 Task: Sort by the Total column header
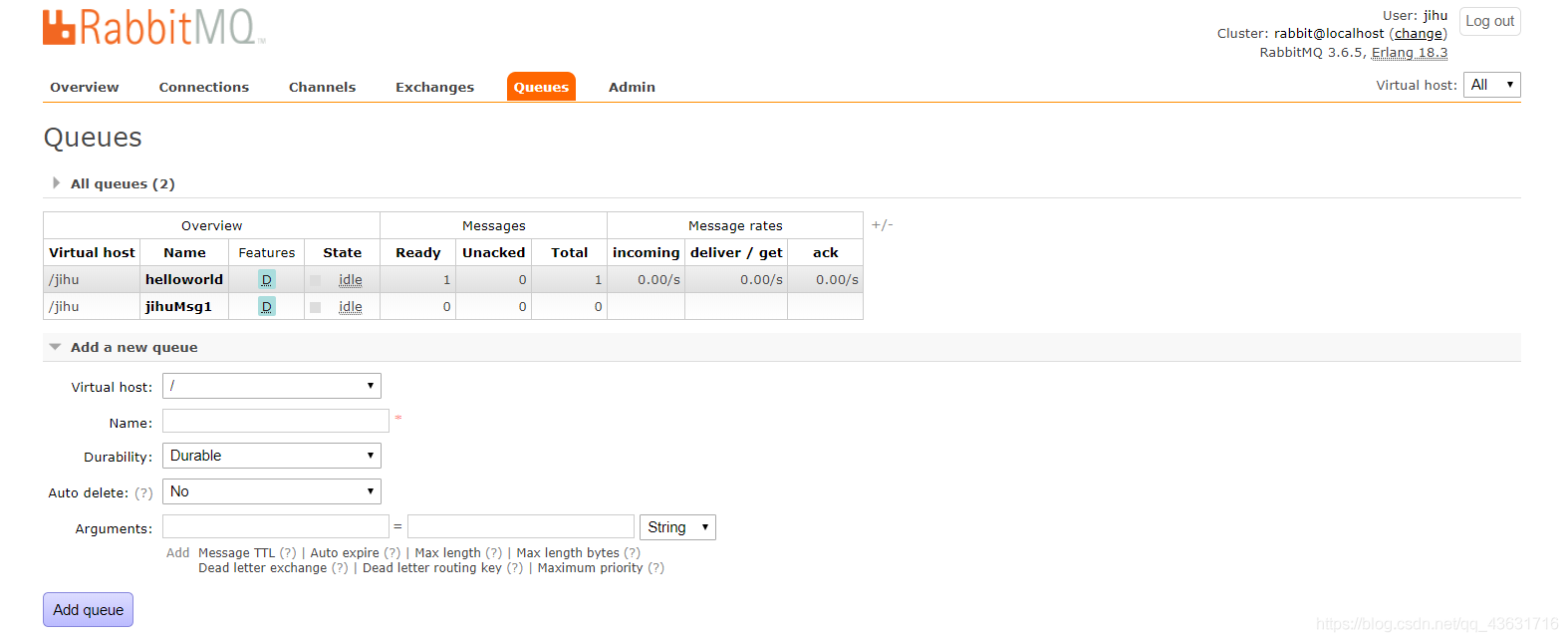tap(569, 253)
